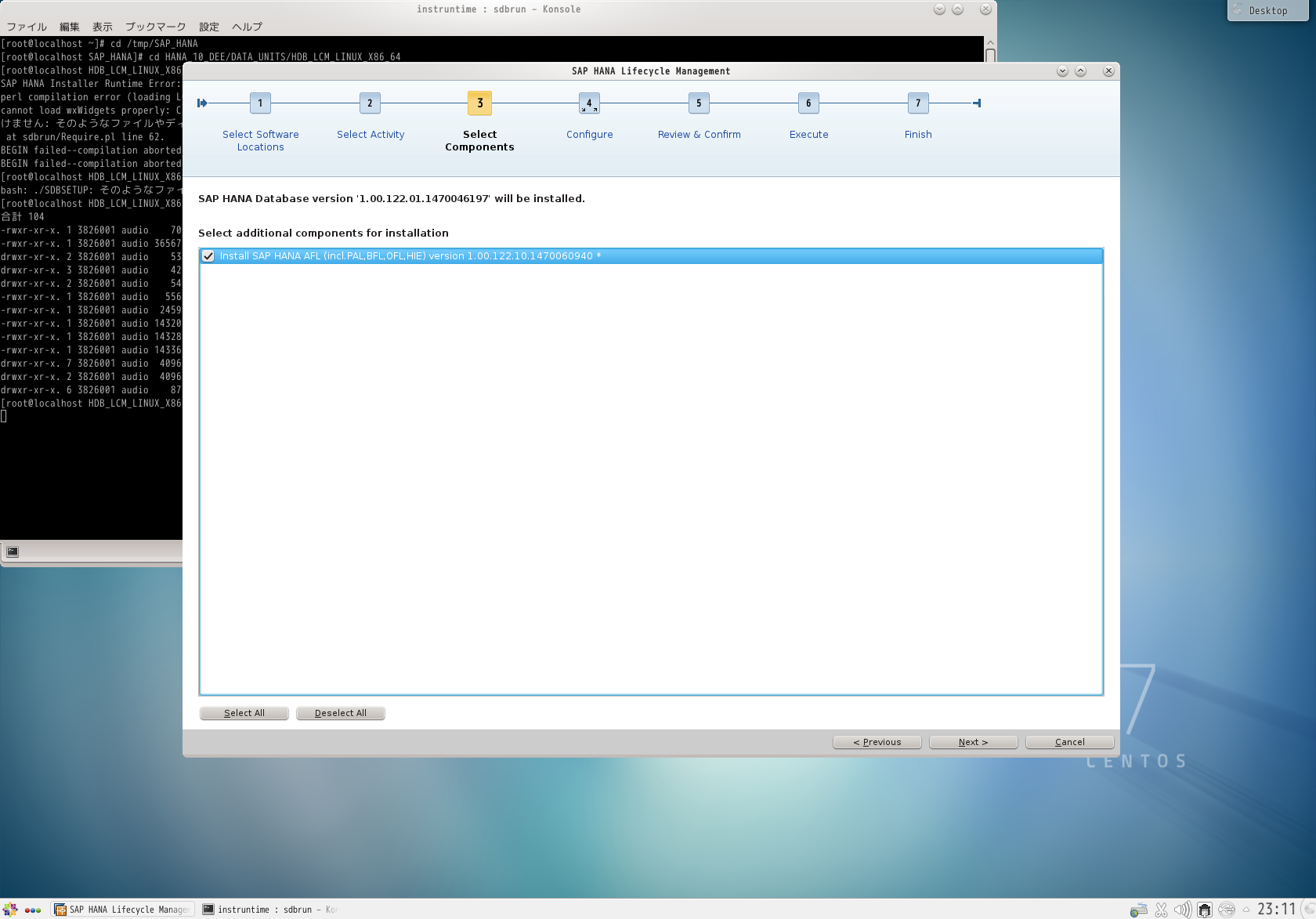Click step 1 wizard box
This screenshot has width=1316, height=919.
(260, 103)
